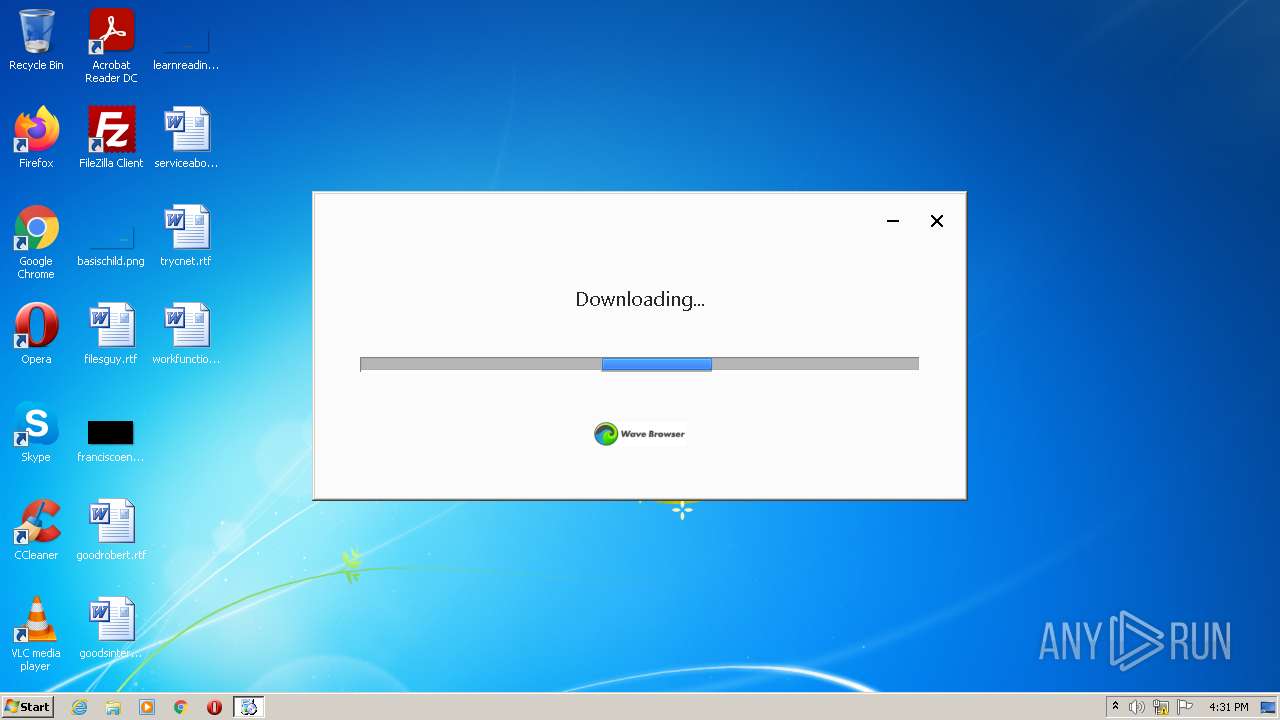Open network status tray icon
The height and width of the screenshot is (720, 1280).
[1161, 707]
